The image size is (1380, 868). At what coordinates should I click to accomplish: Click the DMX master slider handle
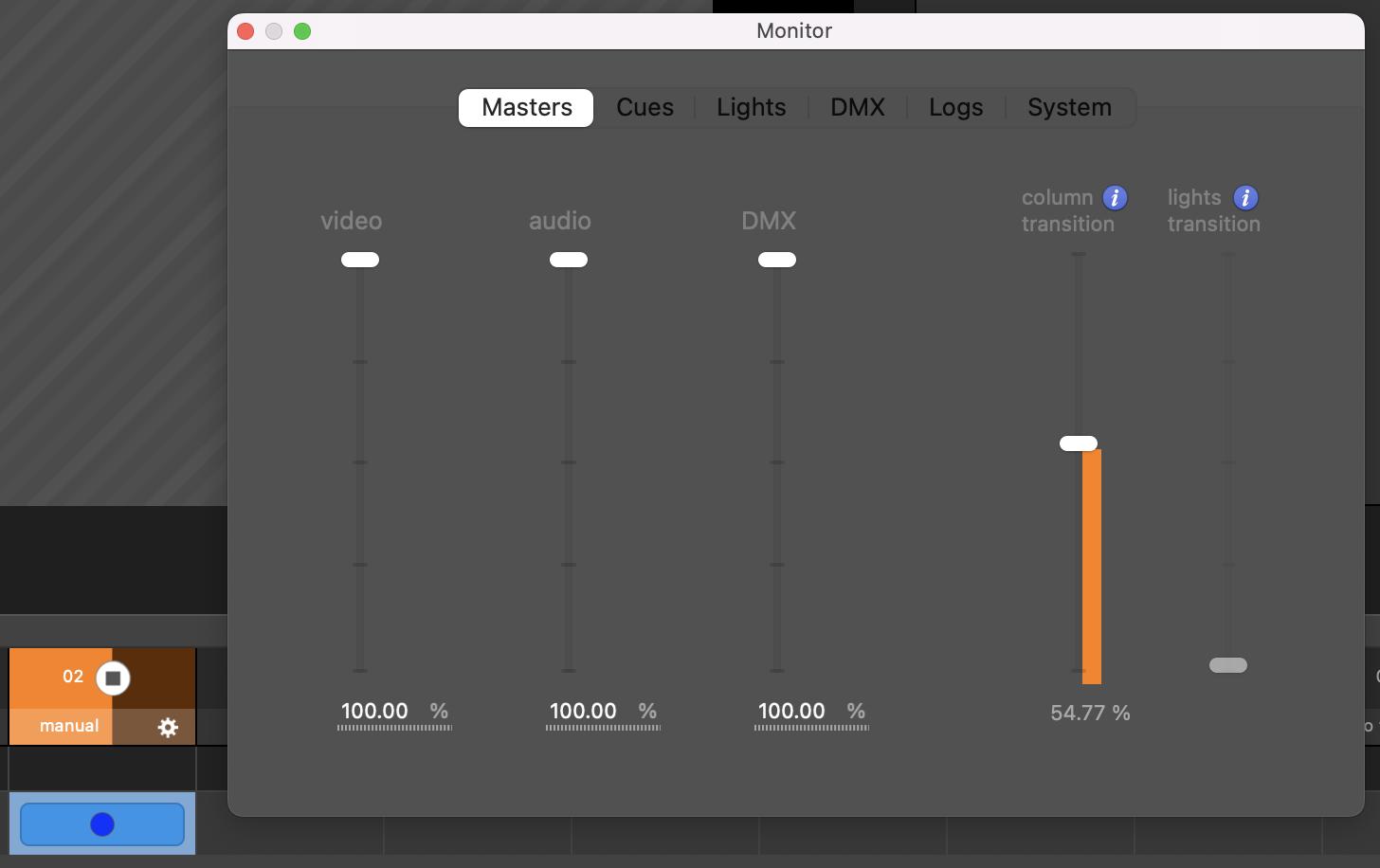777,260
